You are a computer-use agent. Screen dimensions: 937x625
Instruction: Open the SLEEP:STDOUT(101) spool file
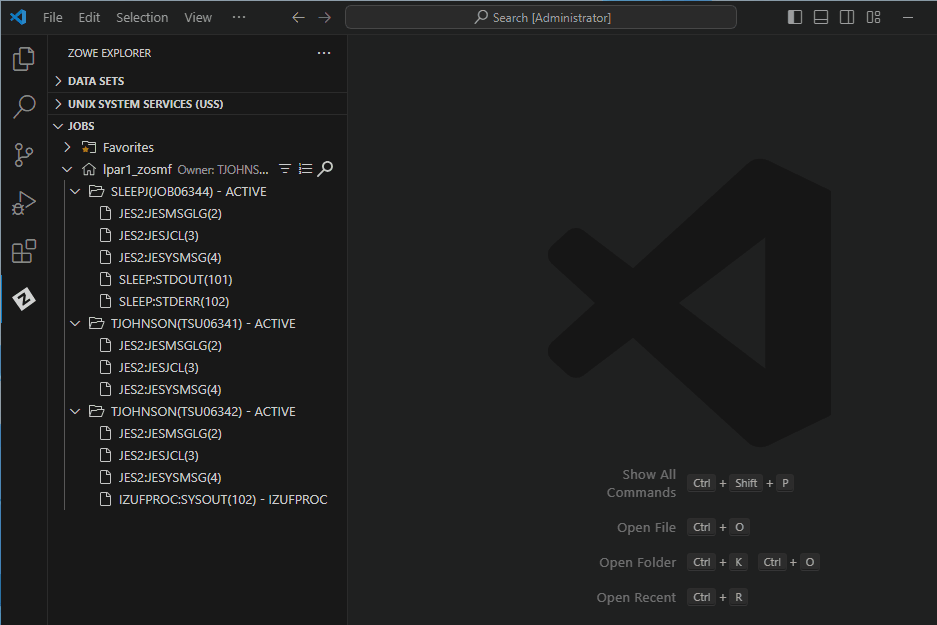[x=175, y=279]
